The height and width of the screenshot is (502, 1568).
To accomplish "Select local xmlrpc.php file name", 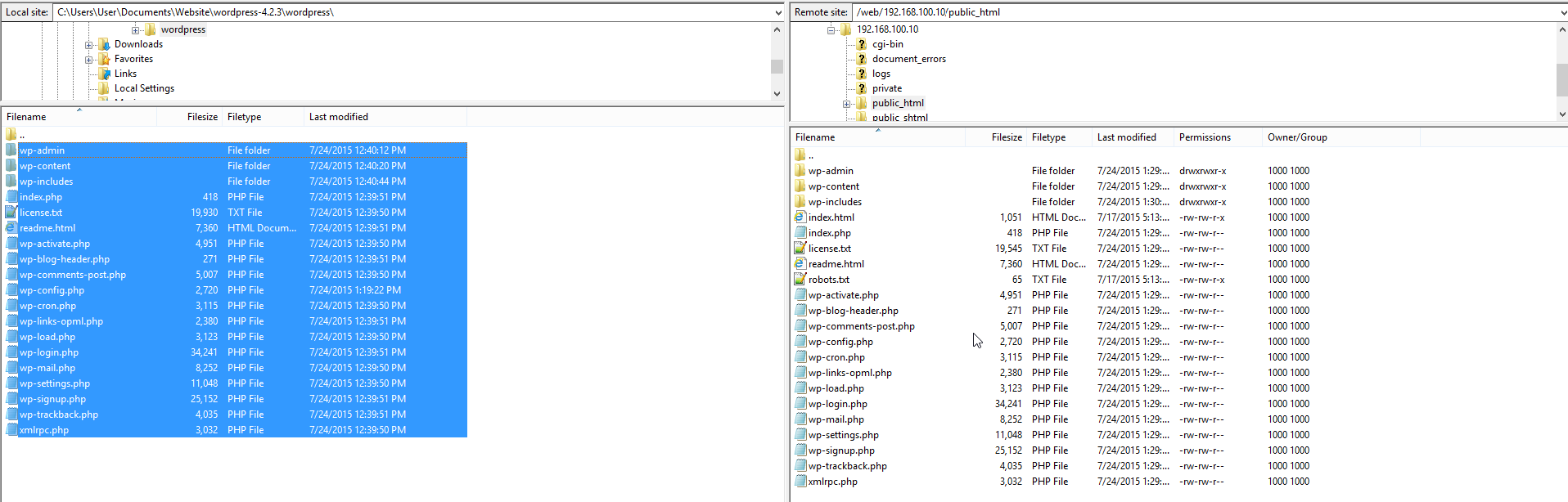I will [x=44, y=430].
